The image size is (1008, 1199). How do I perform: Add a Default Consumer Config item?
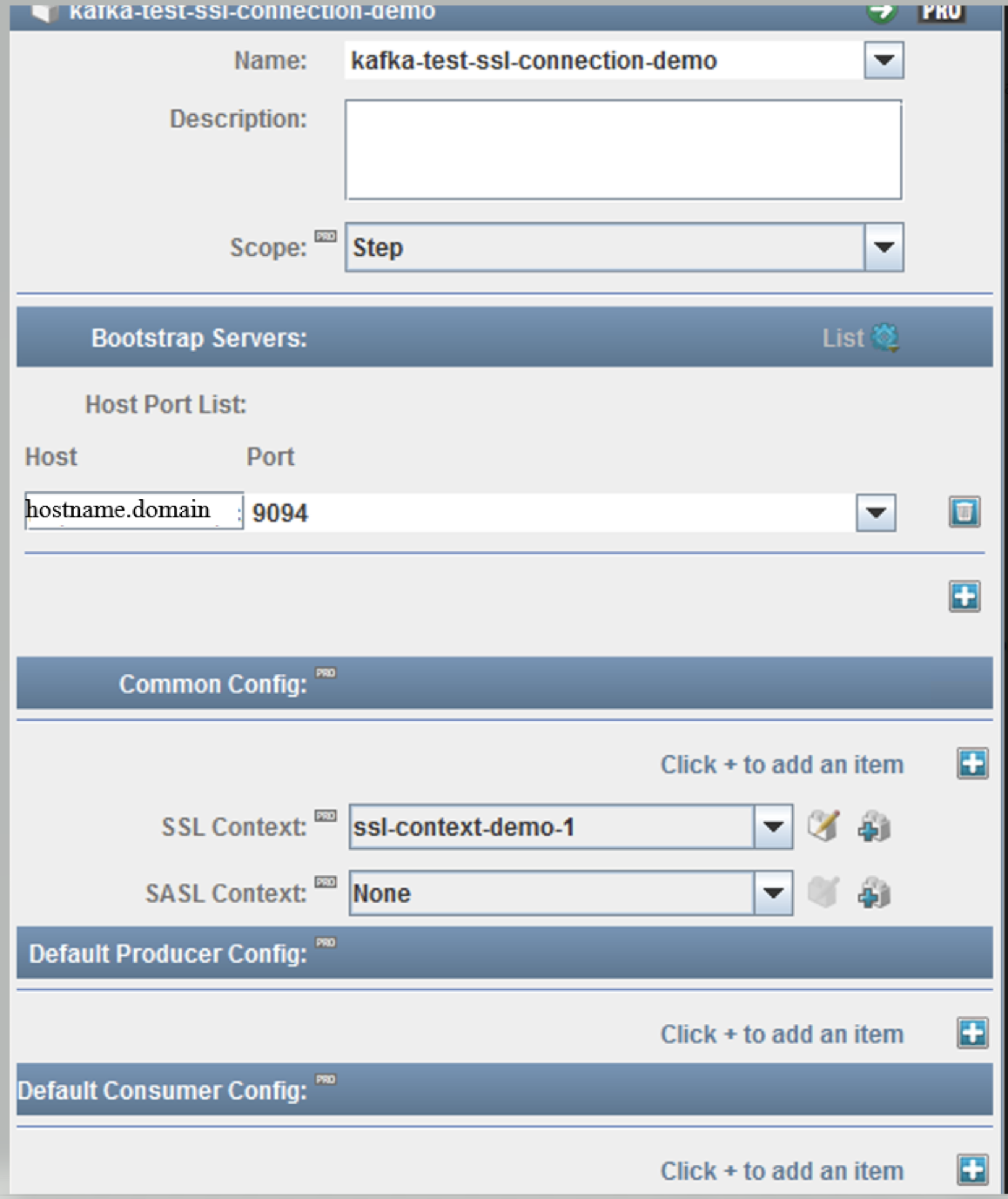coord(972,1169)
